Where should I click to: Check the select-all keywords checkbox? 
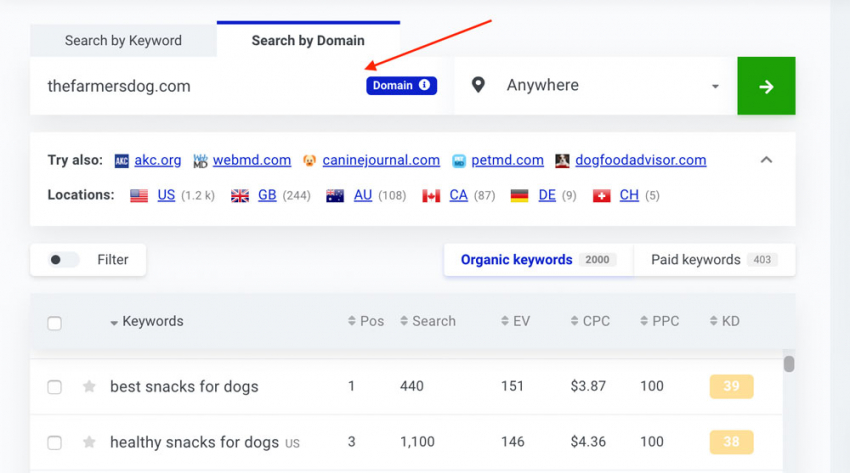55,323
